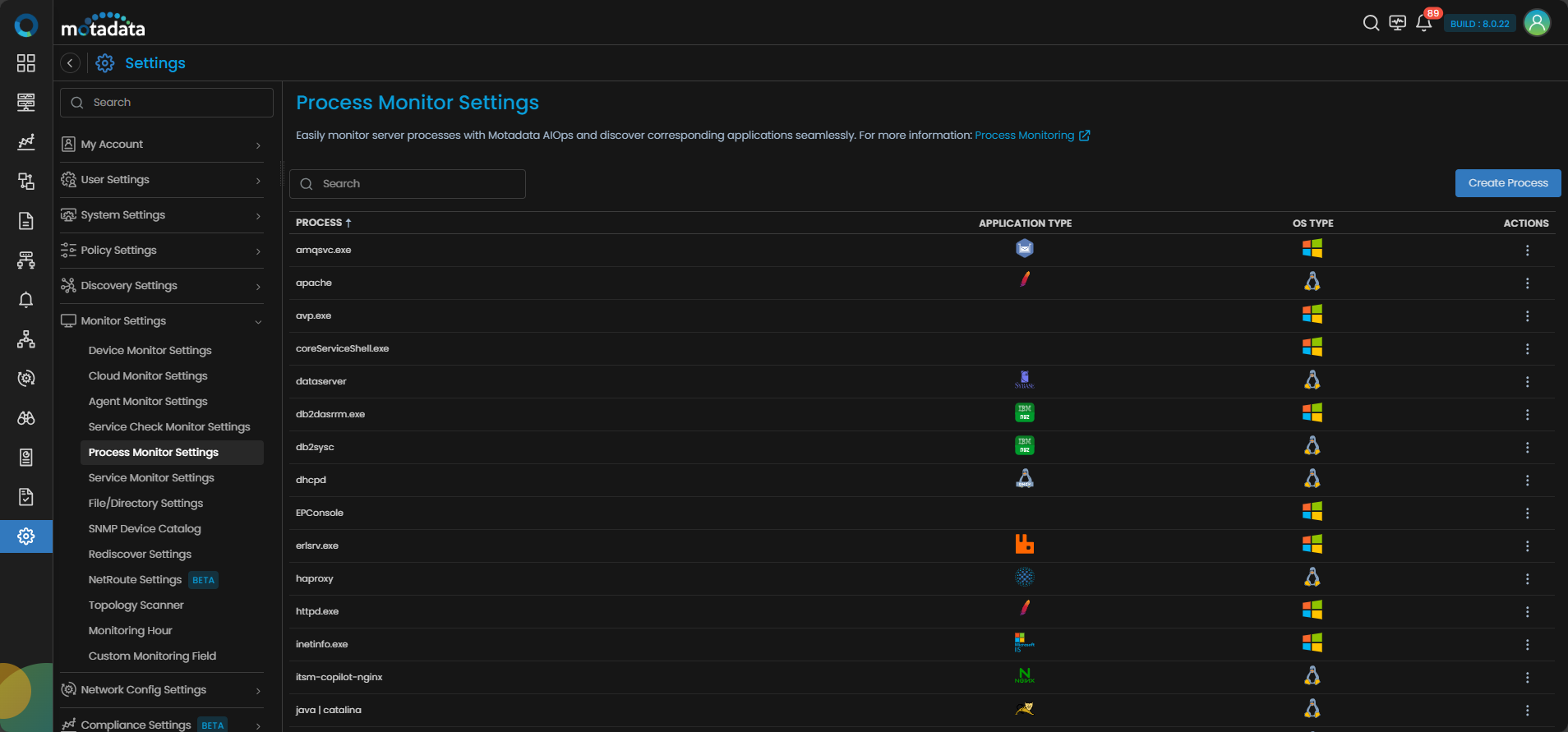Click the Windows OS icon for avp.exe
The image size is (1568, 732).
[x=1312, y=314]
